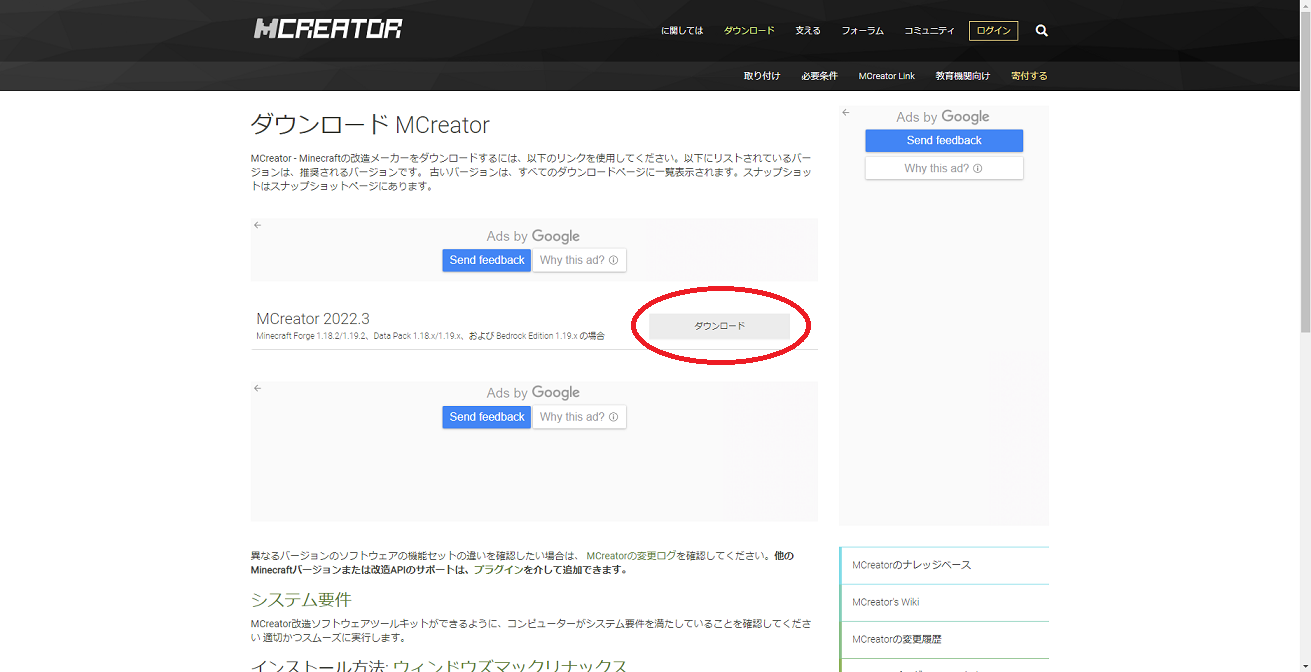Open the コミュニティ menu item
This screenshot has width=1311, height=672.
[x=928, y=30]
